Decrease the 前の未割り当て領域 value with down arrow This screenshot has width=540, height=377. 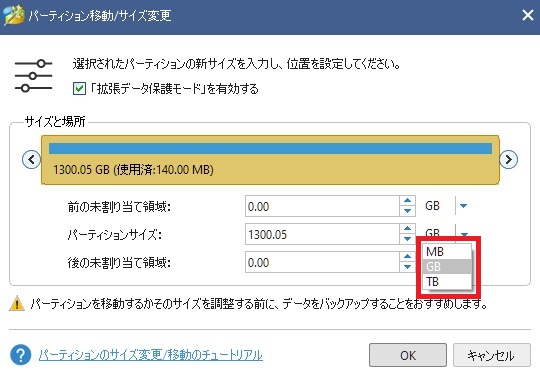[x=407, y=211]
